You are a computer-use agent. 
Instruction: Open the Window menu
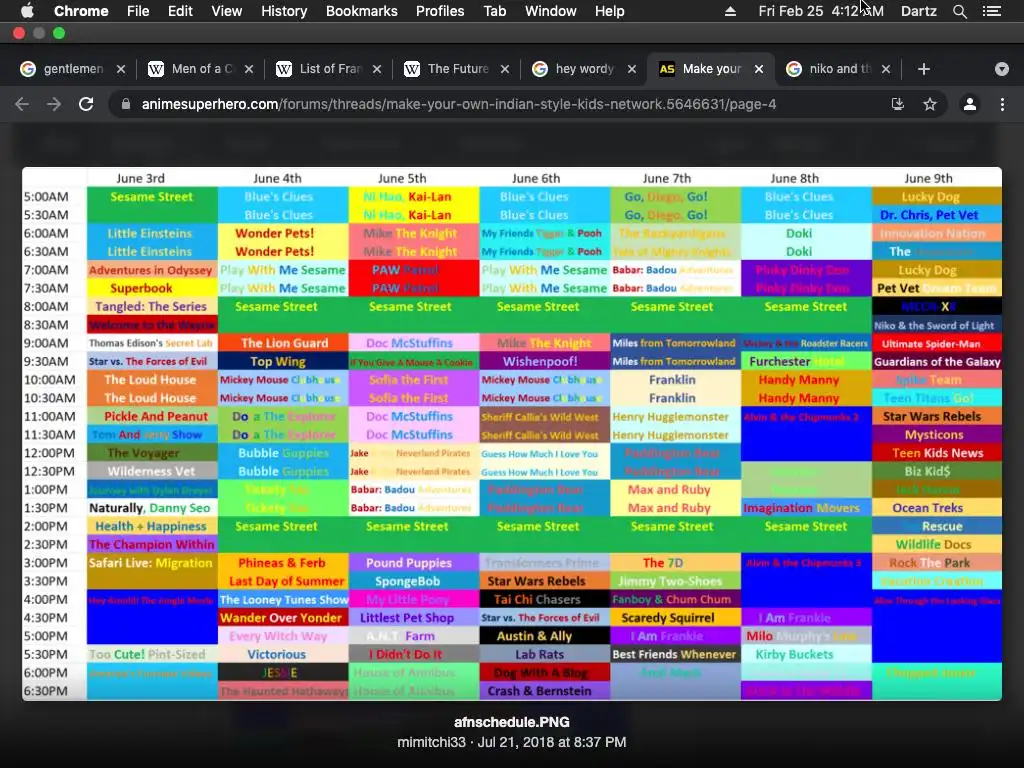551,11
